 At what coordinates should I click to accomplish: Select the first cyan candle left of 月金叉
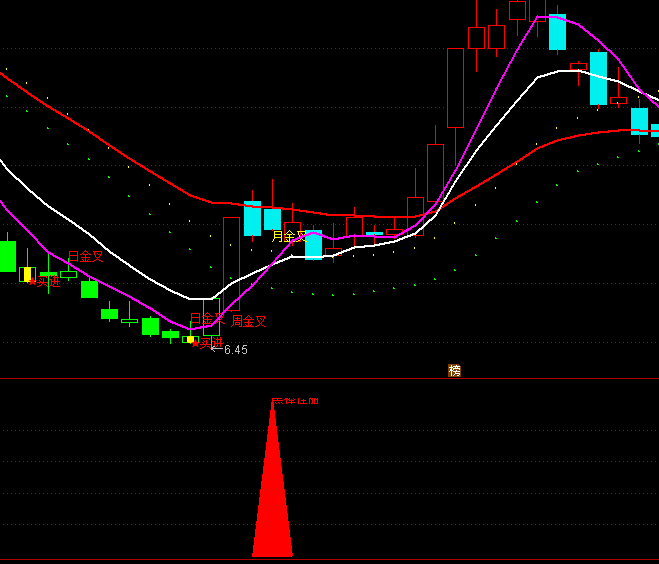point(272,219)
